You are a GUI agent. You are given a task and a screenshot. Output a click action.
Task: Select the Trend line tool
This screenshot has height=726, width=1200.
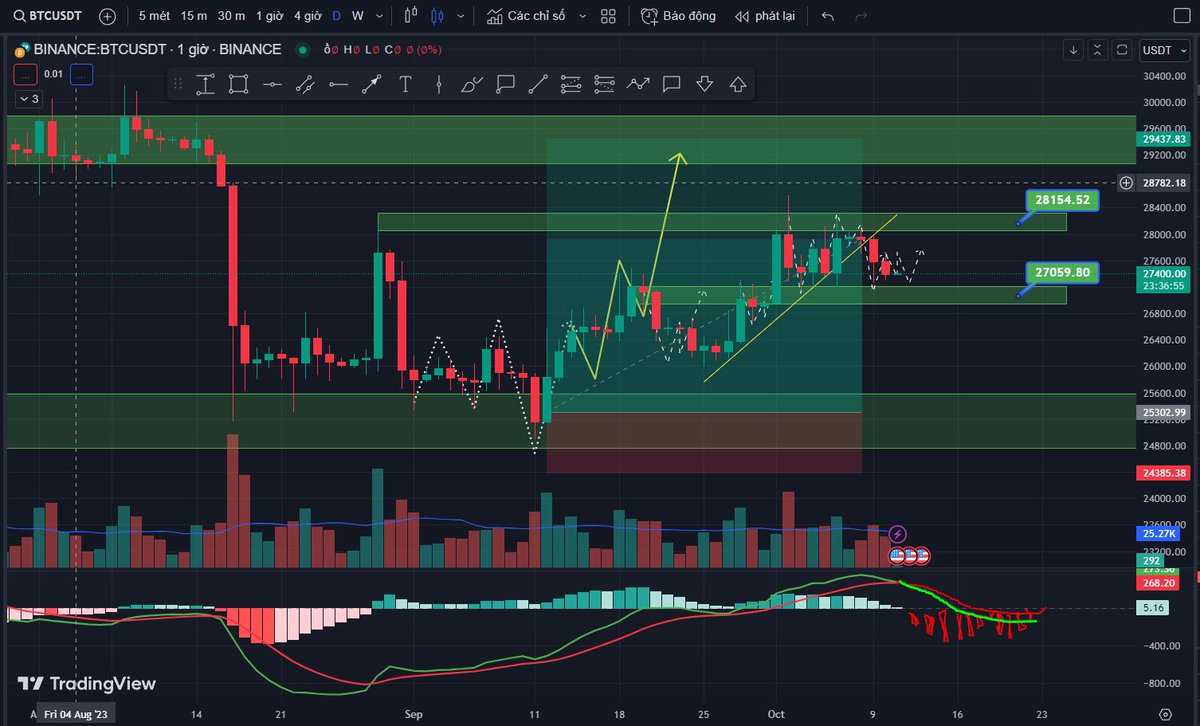538,84
